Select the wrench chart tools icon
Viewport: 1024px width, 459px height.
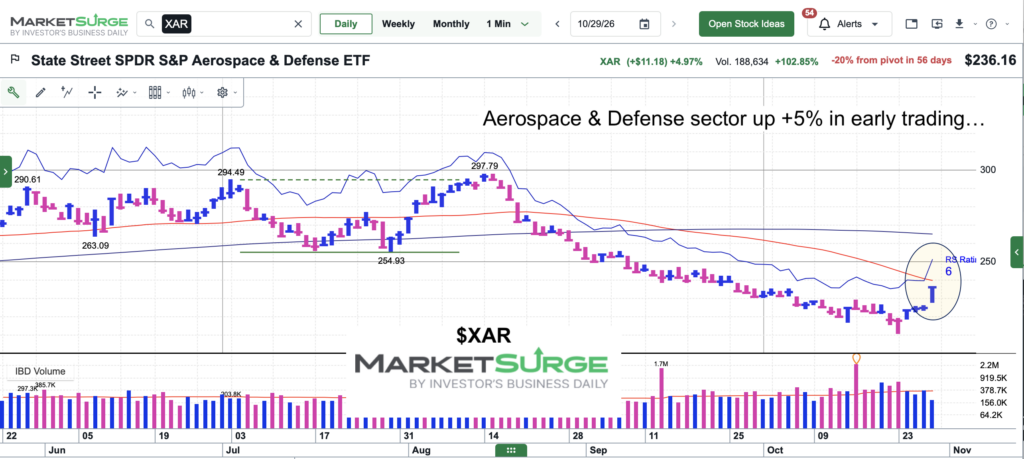click(12, 92)
